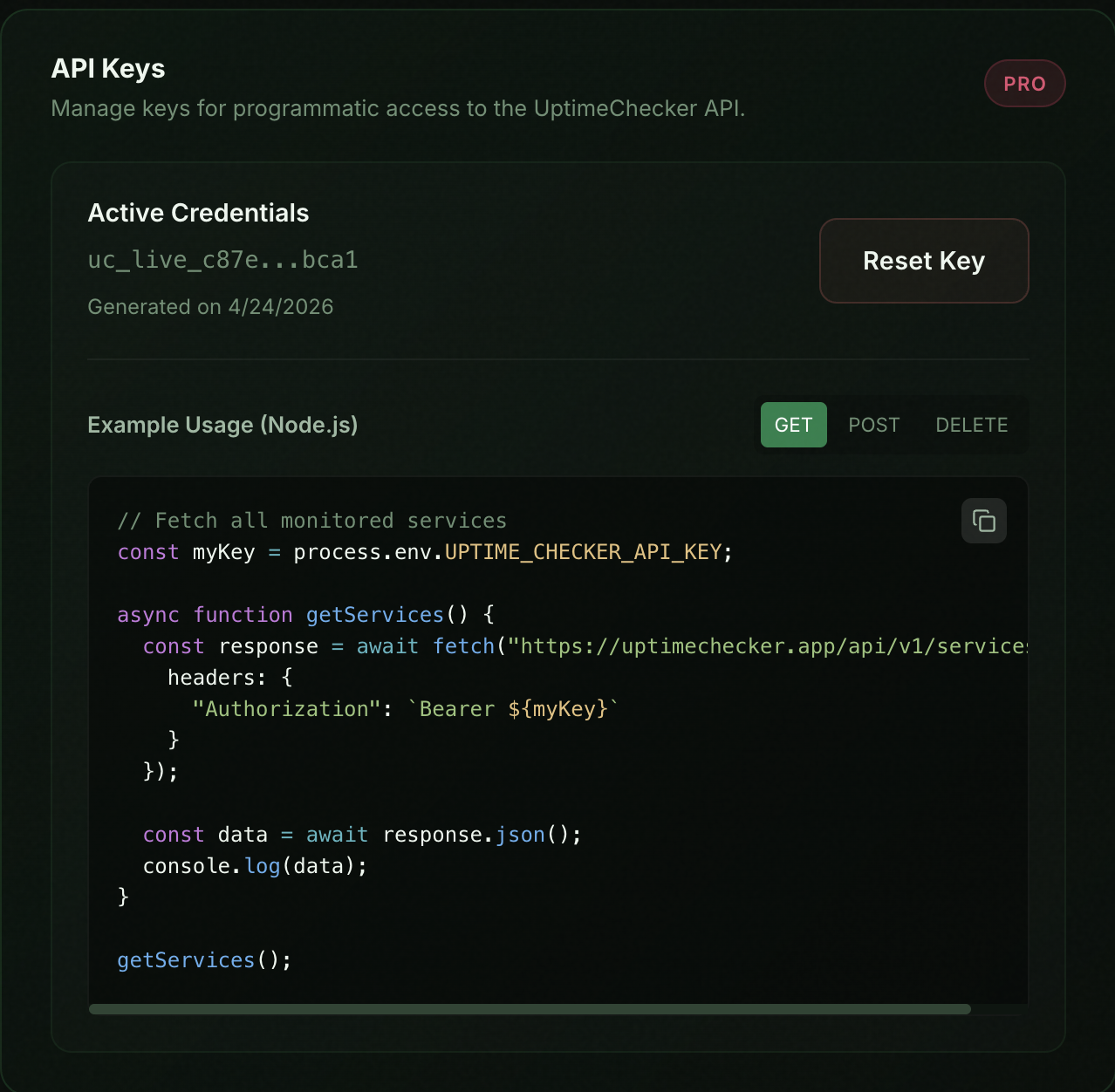Screen dimensions: 1115x1092
Task: Copy the code snippet with the copy icon
Action: pyautogui.click(x=983, y=521)
